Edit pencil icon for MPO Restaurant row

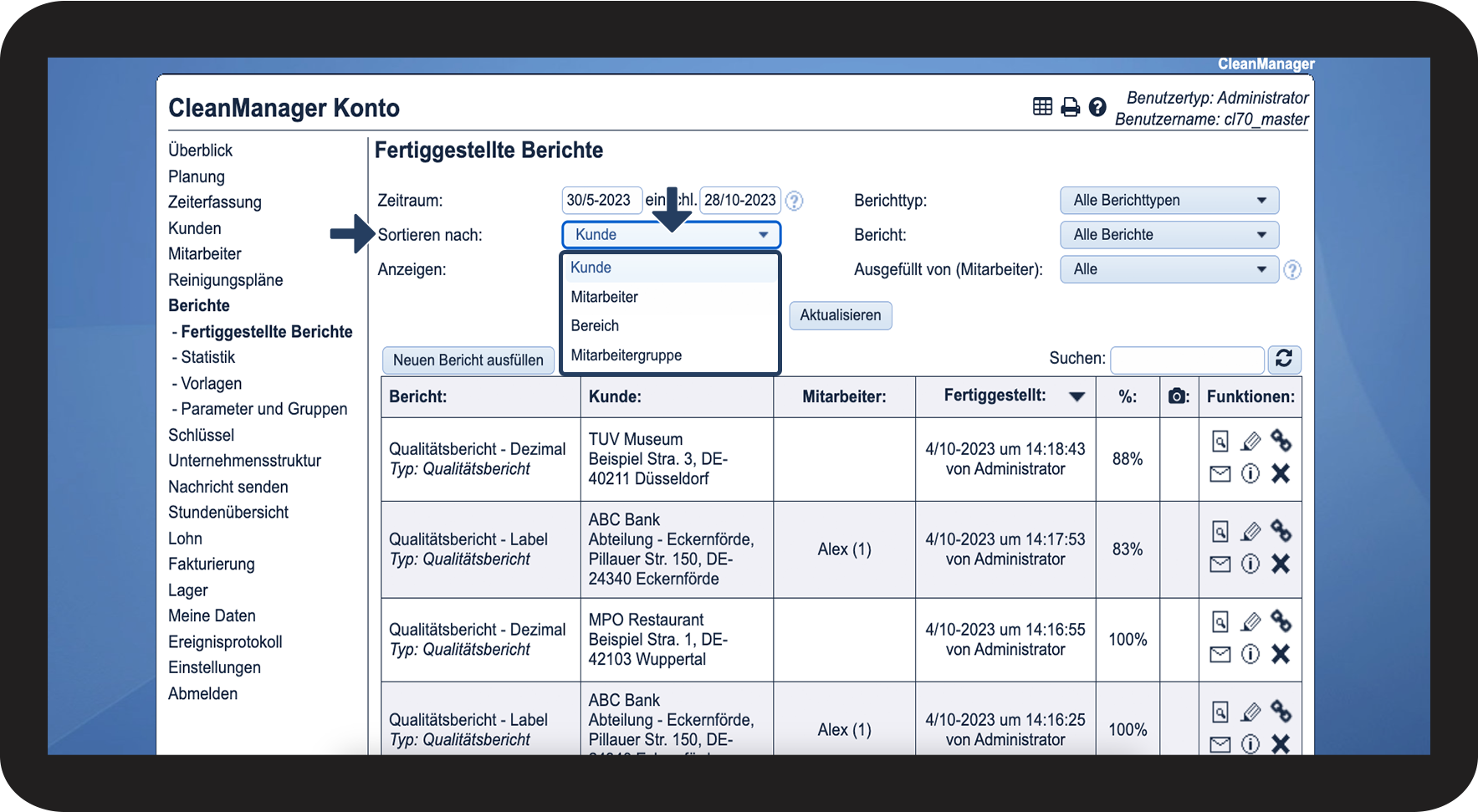pyautogui.click(x=1250, y=621)
